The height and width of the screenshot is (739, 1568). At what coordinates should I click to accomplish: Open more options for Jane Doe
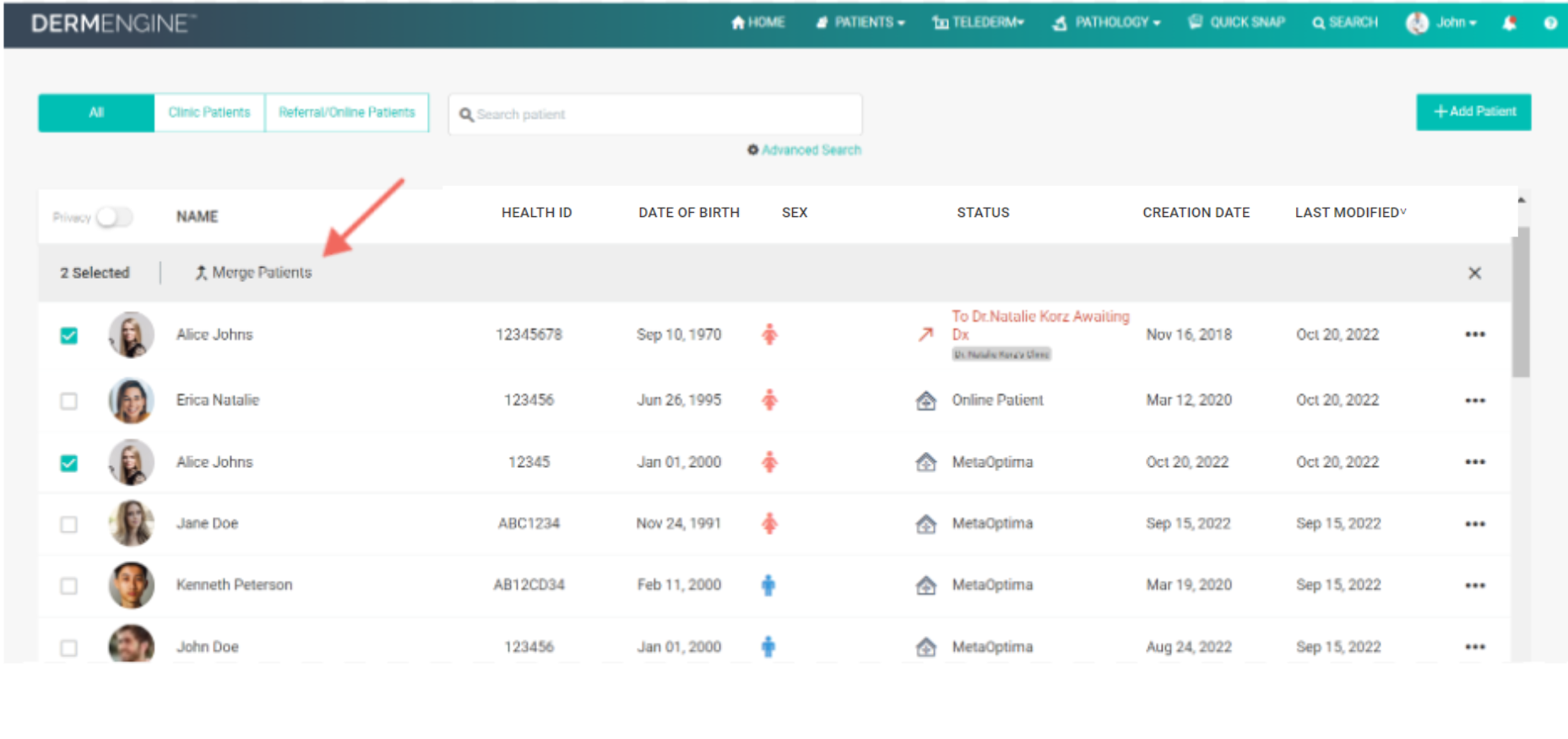click(x=1475, y=524)
